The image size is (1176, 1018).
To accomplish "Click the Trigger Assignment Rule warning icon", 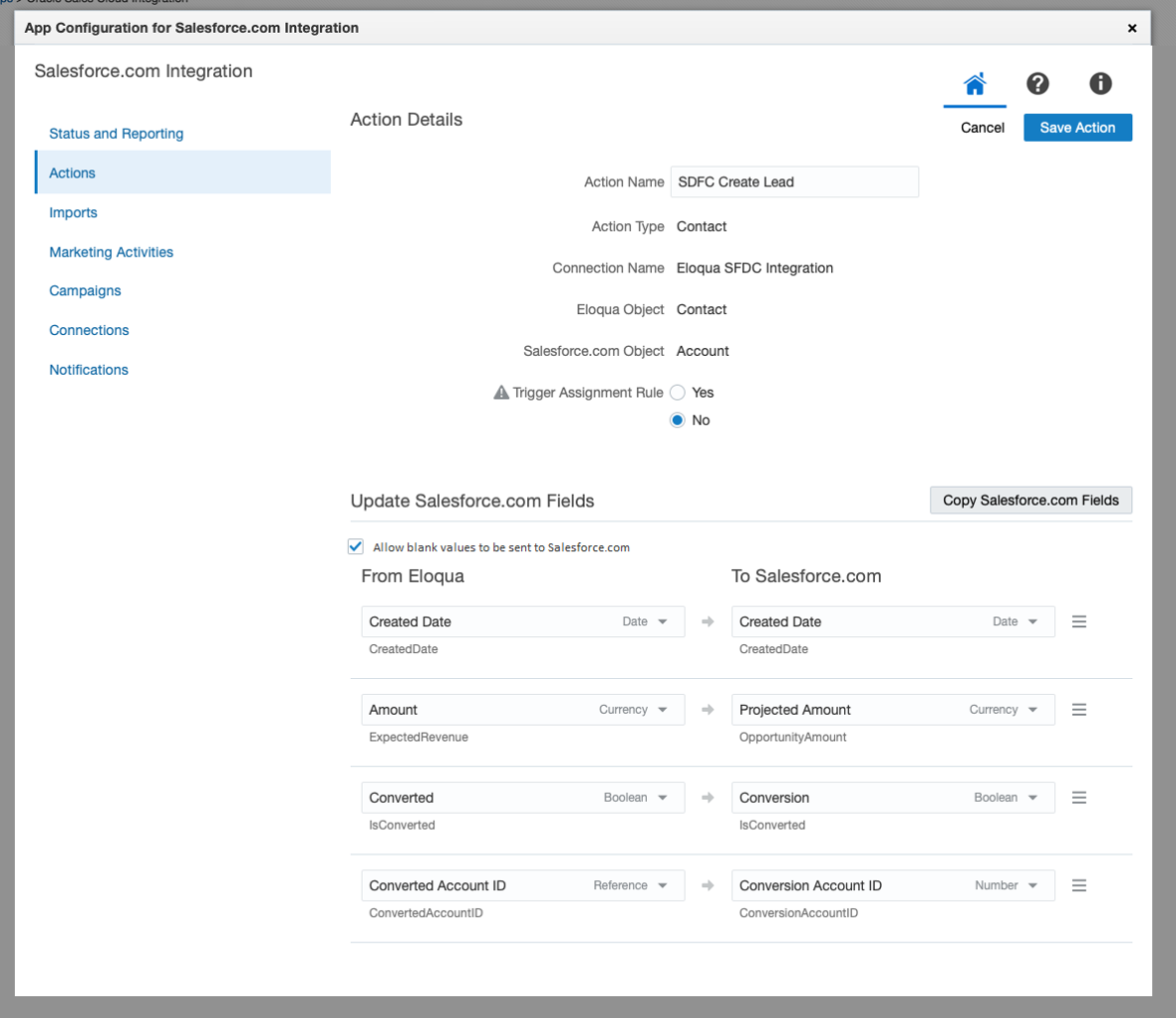I will click(501, 393).
